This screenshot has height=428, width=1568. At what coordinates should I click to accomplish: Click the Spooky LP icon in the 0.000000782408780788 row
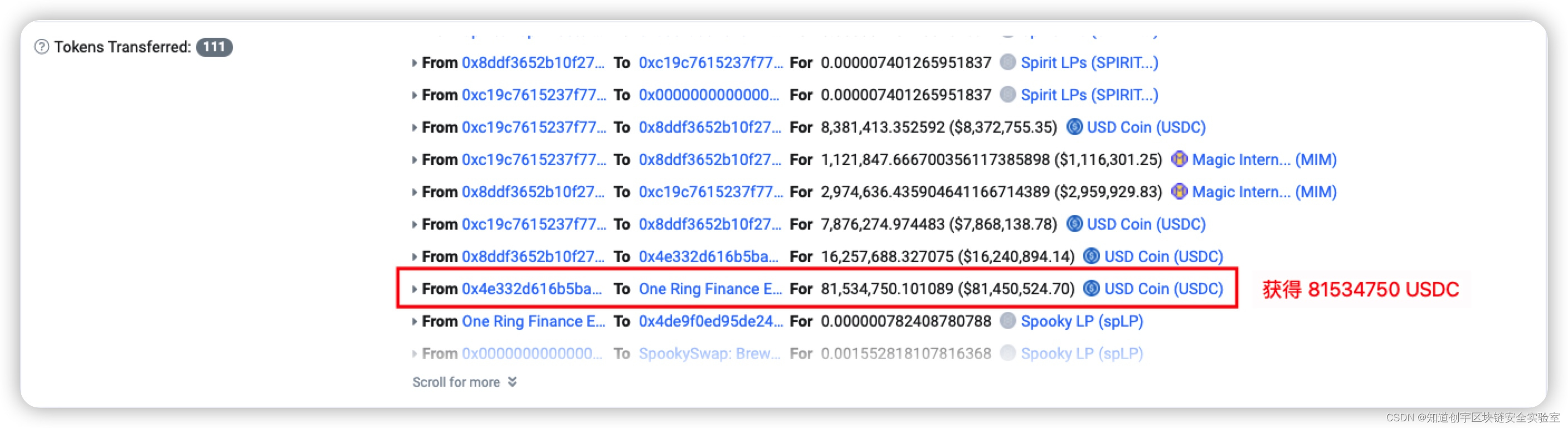(1008, 320)
